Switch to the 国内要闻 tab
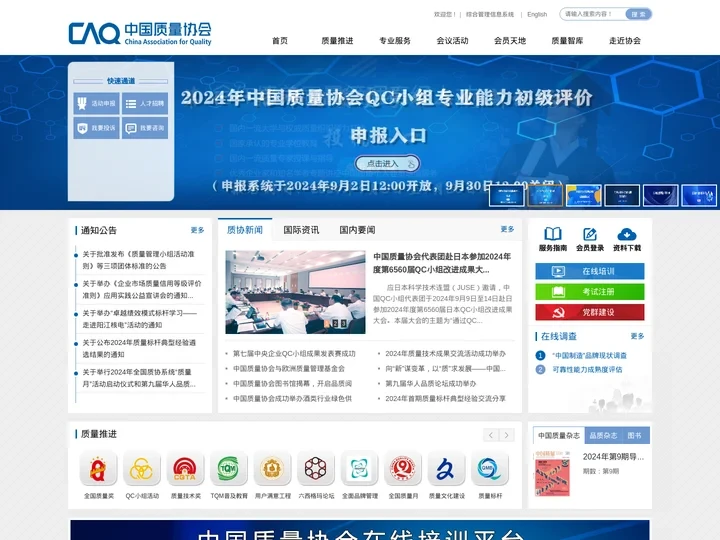The height and width of the screenshot is (540, 720). pyautogui.click(x=357, y=230)
